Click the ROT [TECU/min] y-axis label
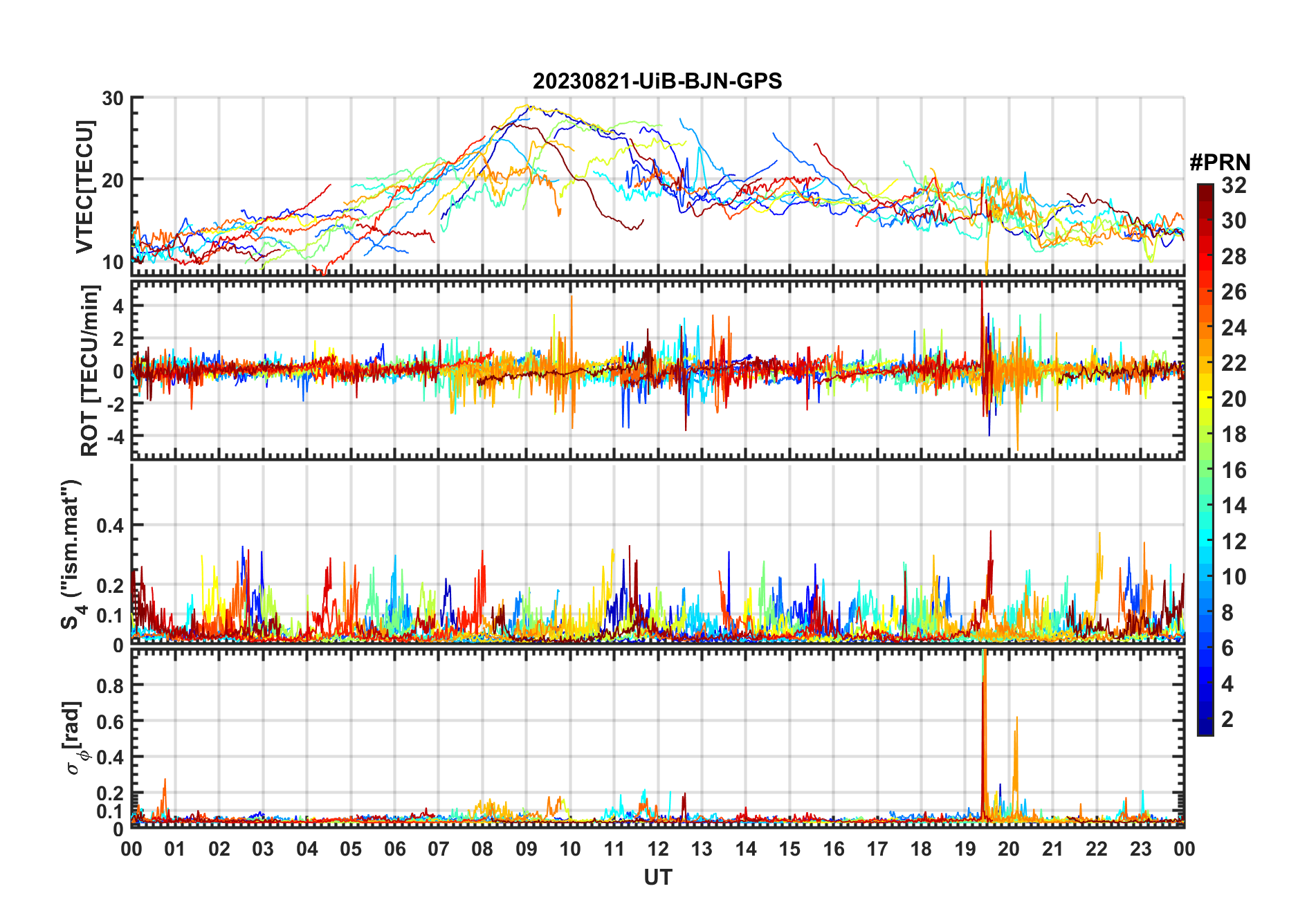Image resolution: width=1316 pixels, height=920 pixels. [x=90, y=370]
